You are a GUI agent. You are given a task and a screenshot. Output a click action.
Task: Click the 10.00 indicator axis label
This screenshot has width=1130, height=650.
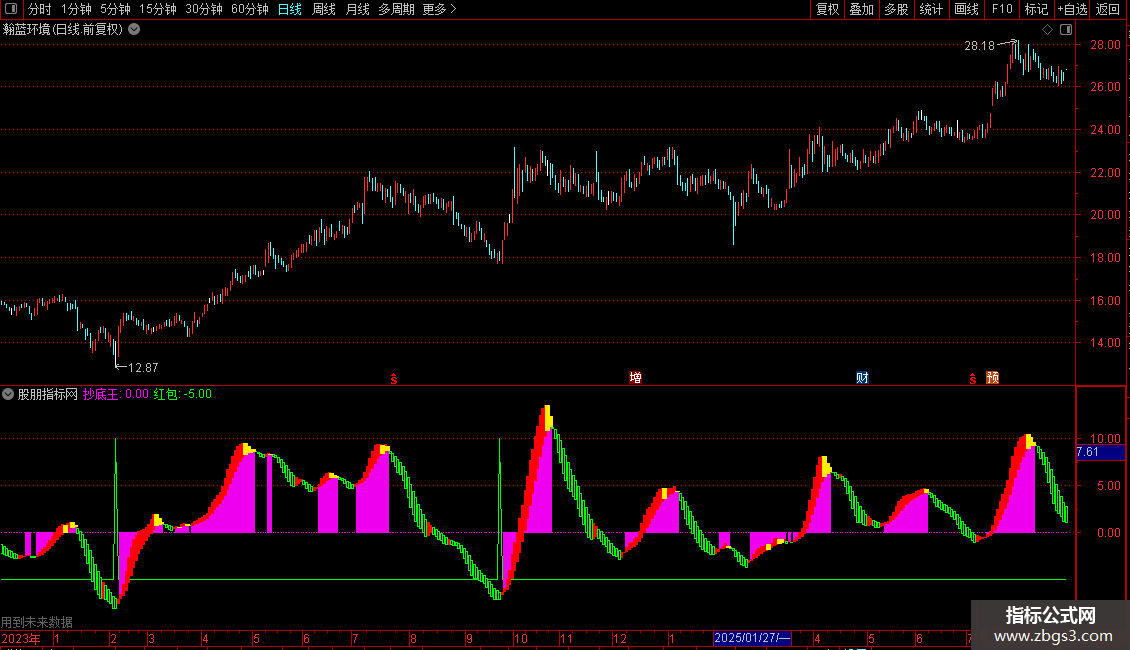tap(1105, 439)
